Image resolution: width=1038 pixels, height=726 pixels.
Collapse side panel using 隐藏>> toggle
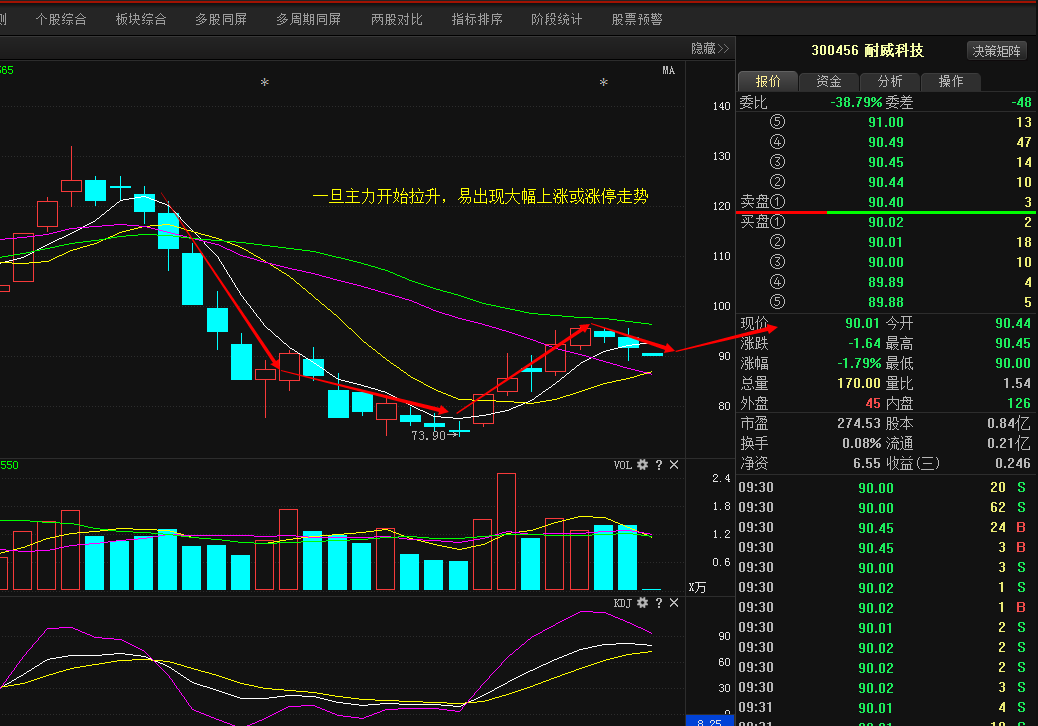click(710, 48)
